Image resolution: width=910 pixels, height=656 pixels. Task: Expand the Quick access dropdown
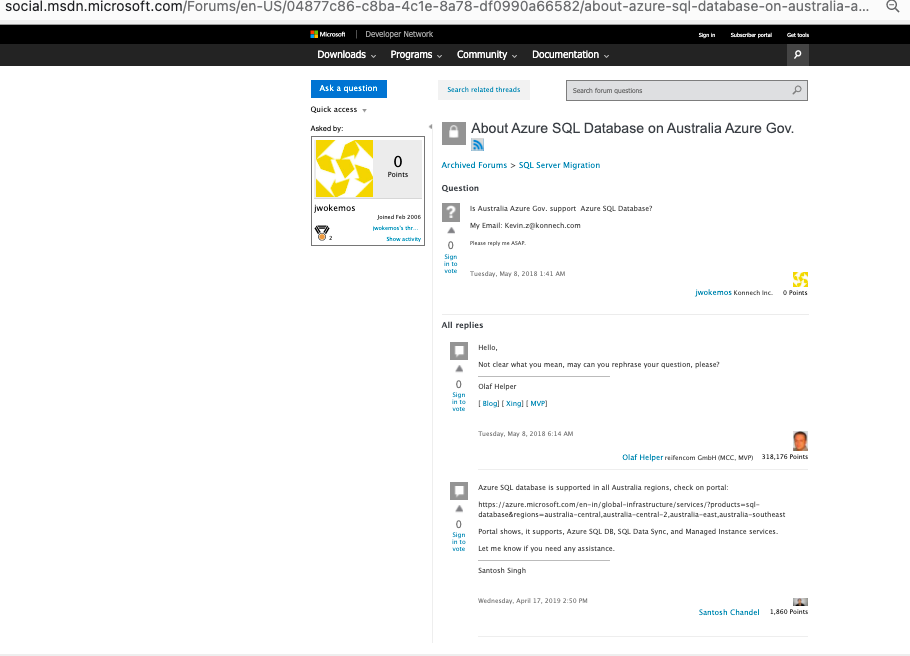click(338, 110)
